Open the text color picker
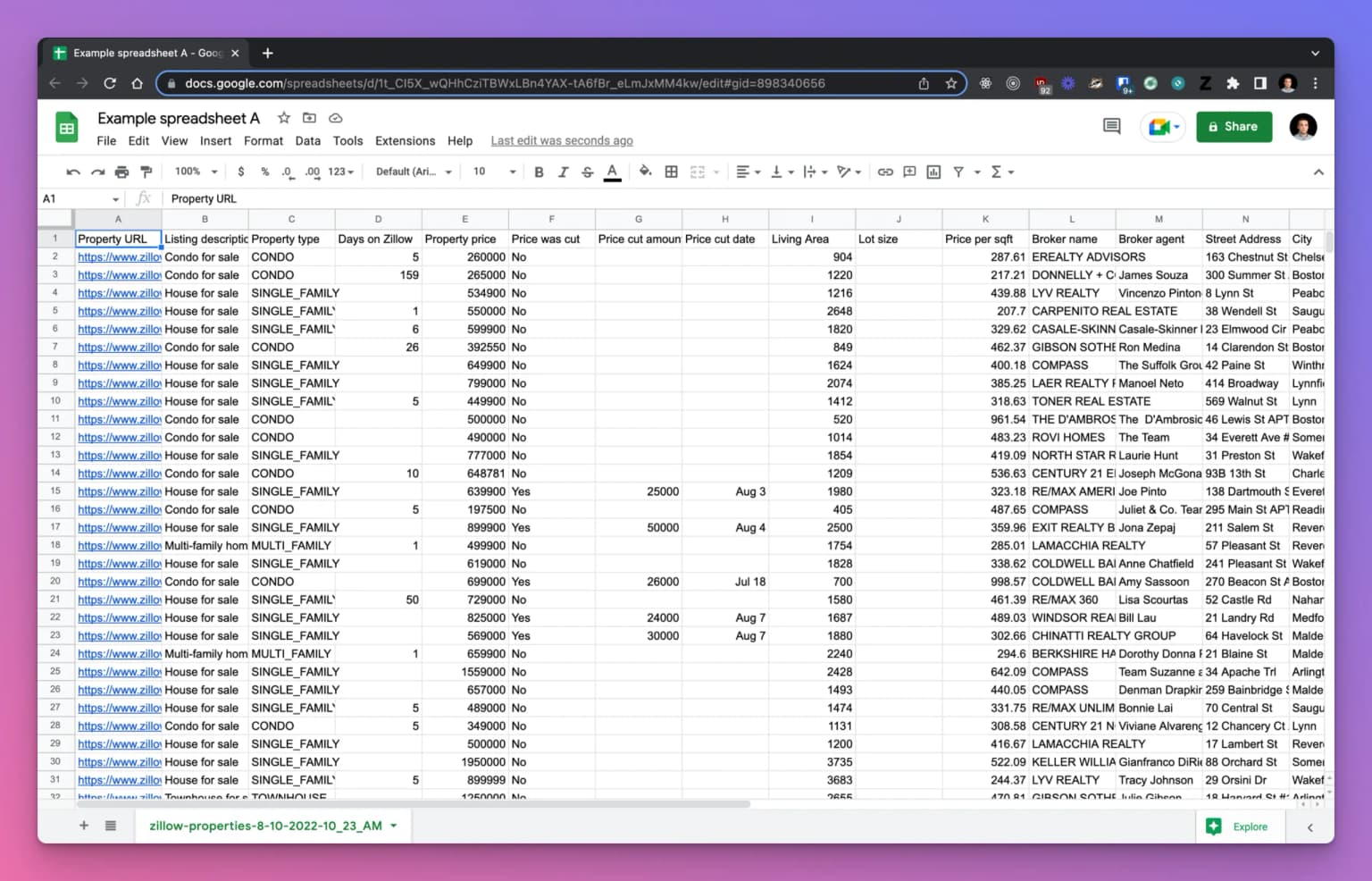The height and width of the screenshot is (881, 1372). (612, 172)
